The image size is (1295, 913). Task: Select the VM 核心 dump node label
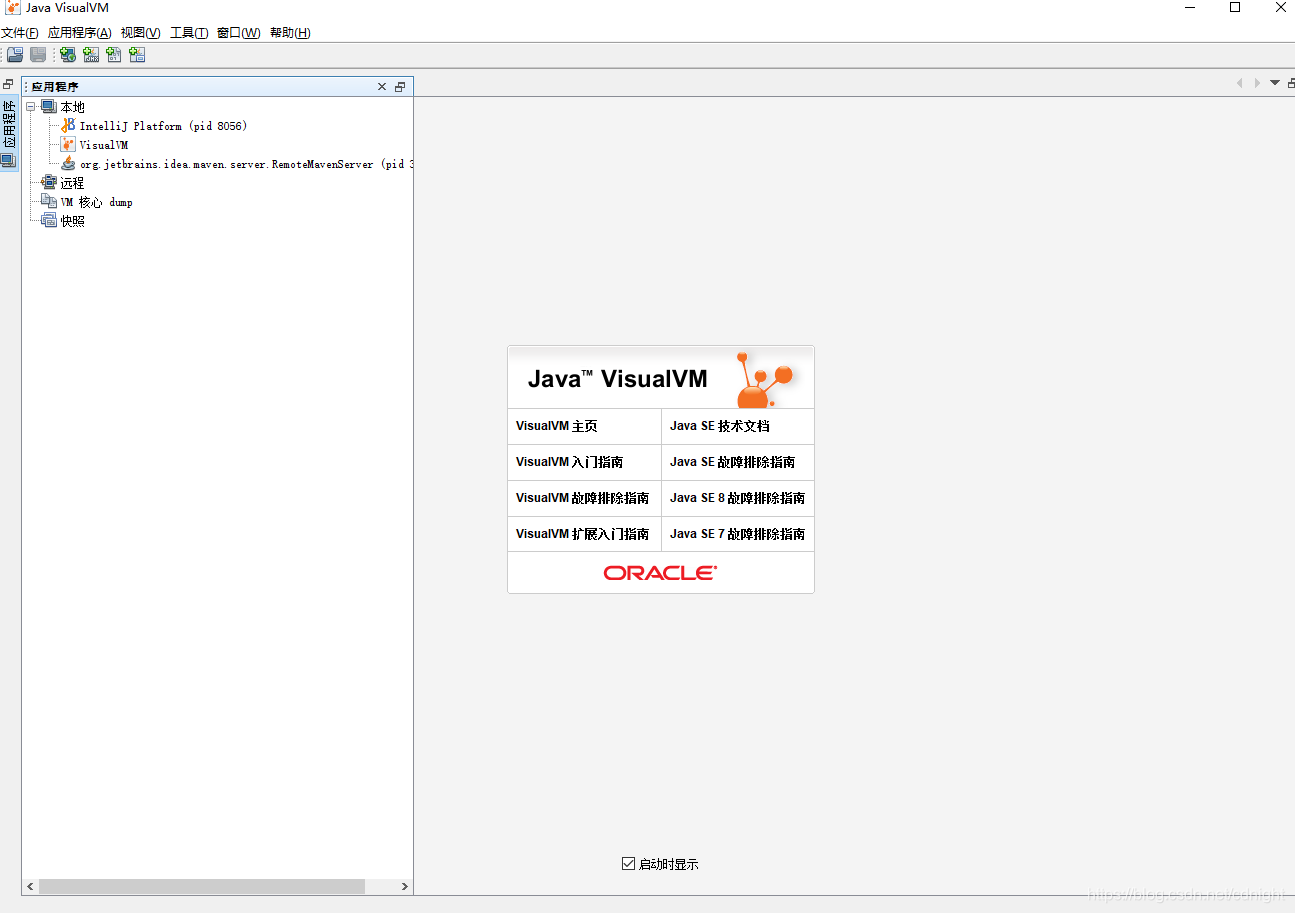click(96, 202)
